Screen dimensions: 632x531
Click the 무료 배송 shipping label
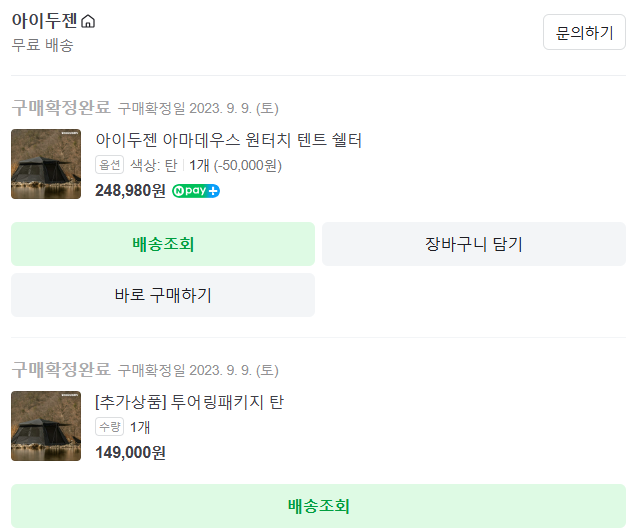pos(42,45)
